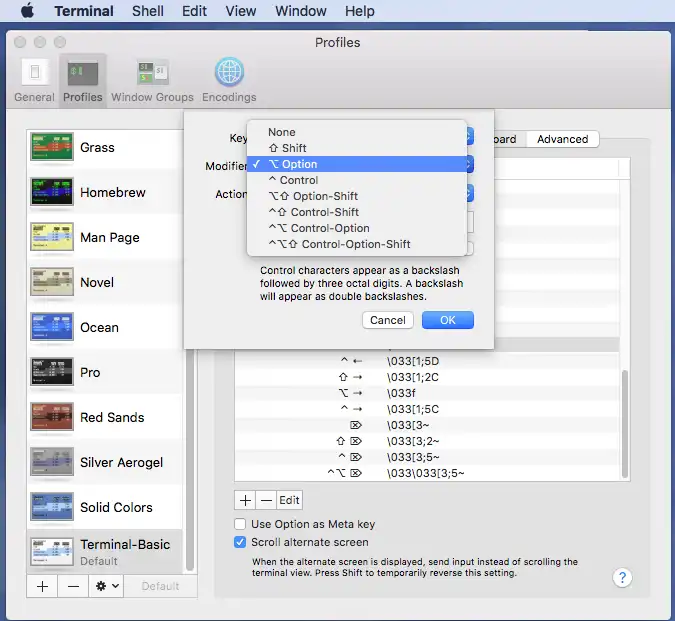
Task: Select the \033\033[3;5~ key binding row
Action: click(x=427, y=473)
